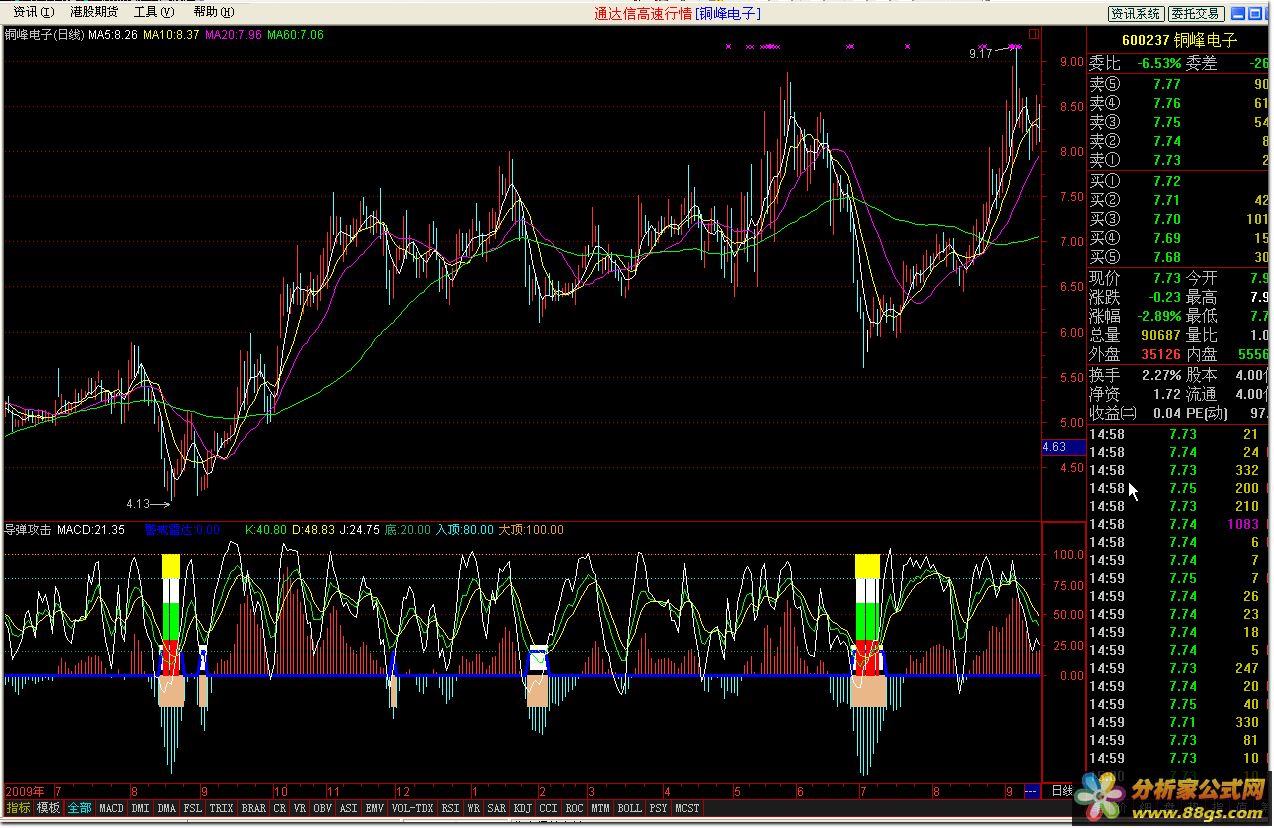This screenshot has height=828, width=1274.
Task: Click the MACD:21.35 indicator value
Action: pyautogui.click(x=91, y=529)
